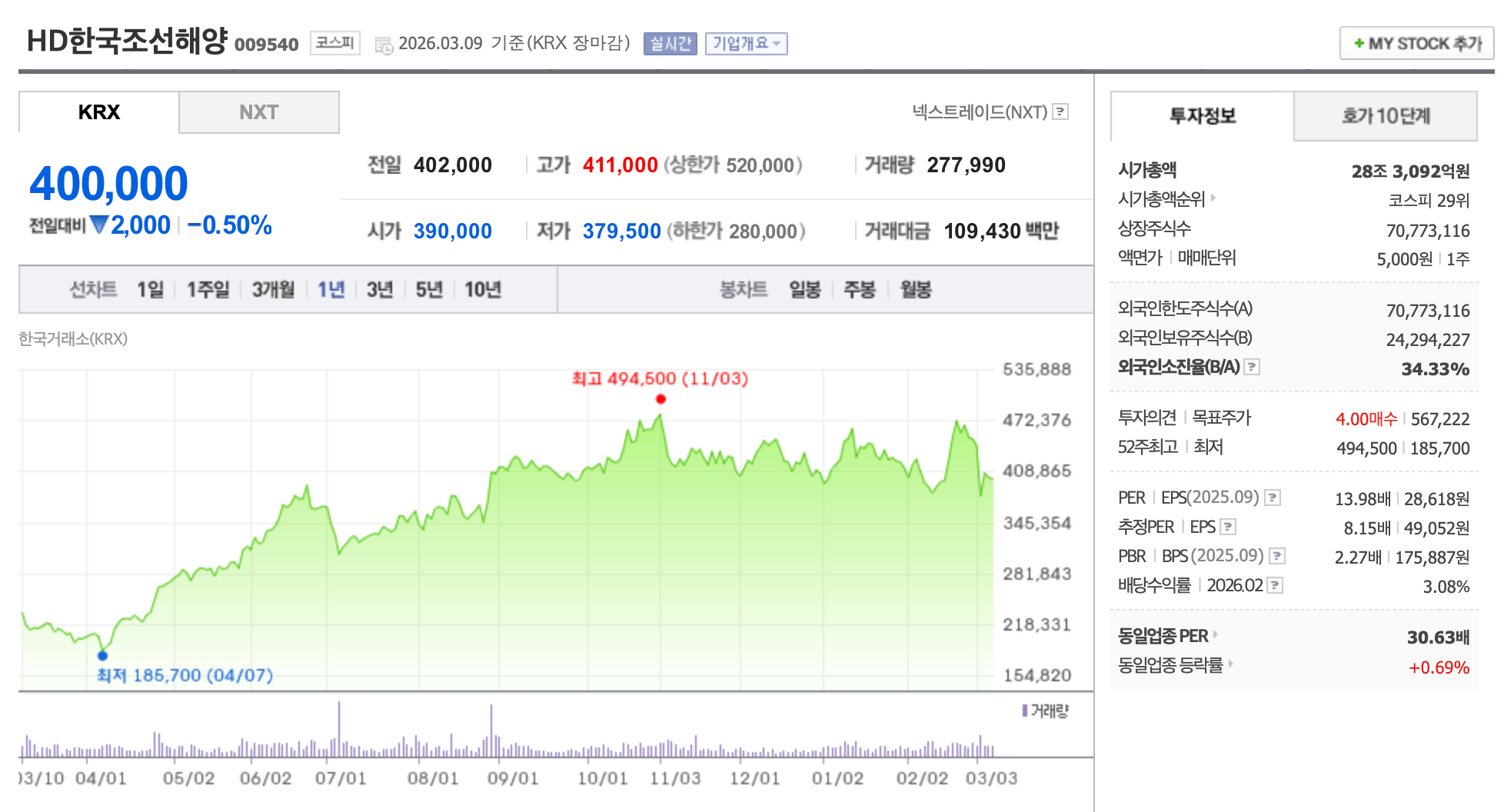Click the 저가 value 379,500
1504x812 pixels.
(x=622, y=231)
